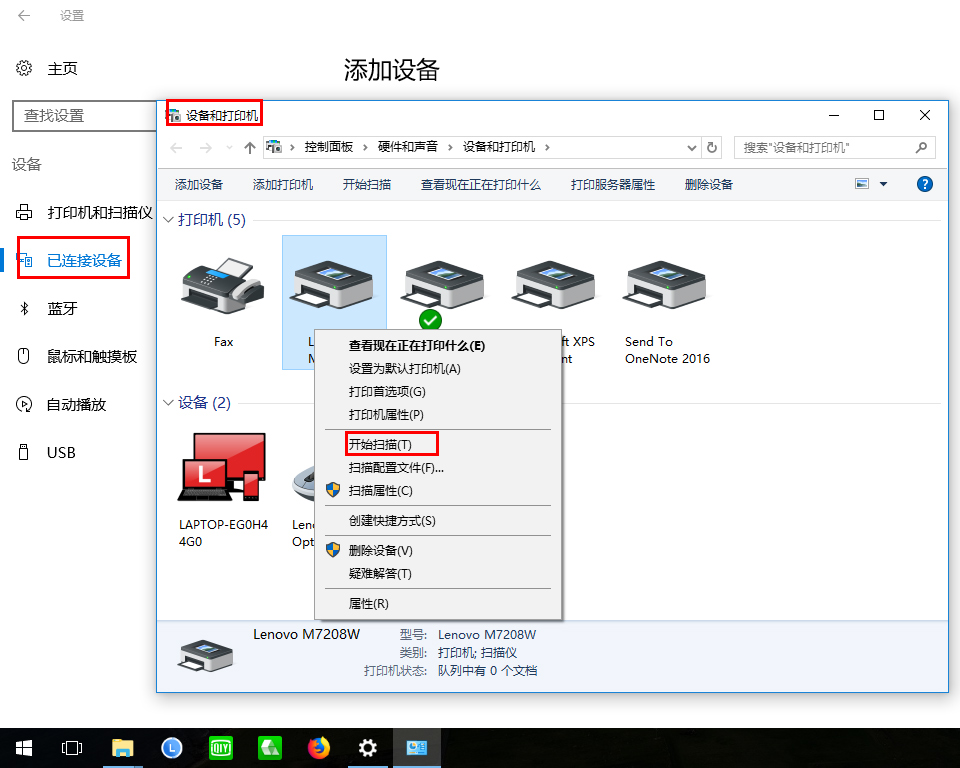Image resolution: width=960 pixels, height=768 pixels.
Task: Click 控制面板 breadcrumb in address bar
Action: point(329,147)
